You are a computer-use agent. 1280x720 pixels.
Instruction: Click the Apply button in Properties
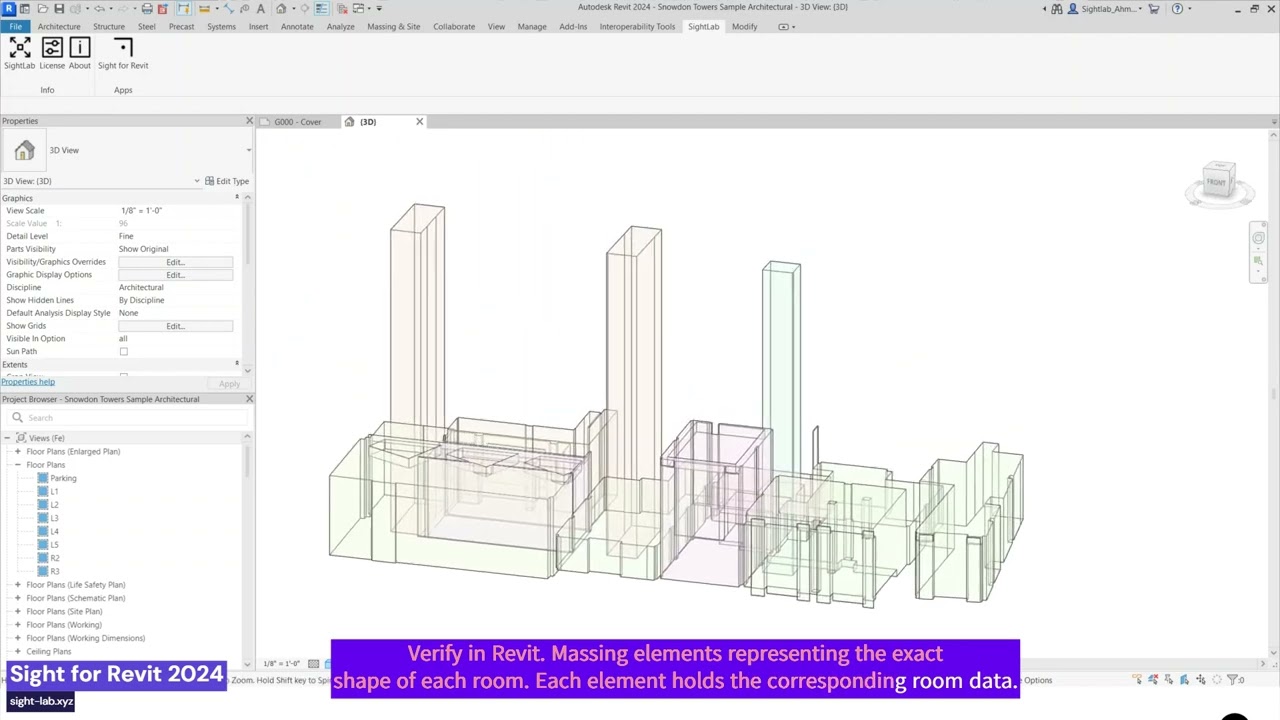[x=229, y=384]
